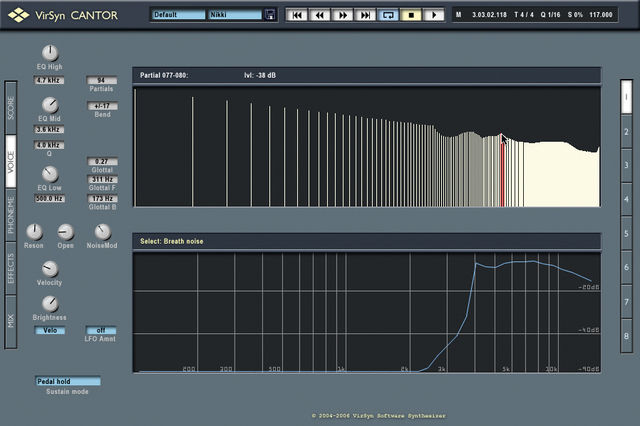Click the fast forward transport button
640x426 pixels.
pos(342,15)
